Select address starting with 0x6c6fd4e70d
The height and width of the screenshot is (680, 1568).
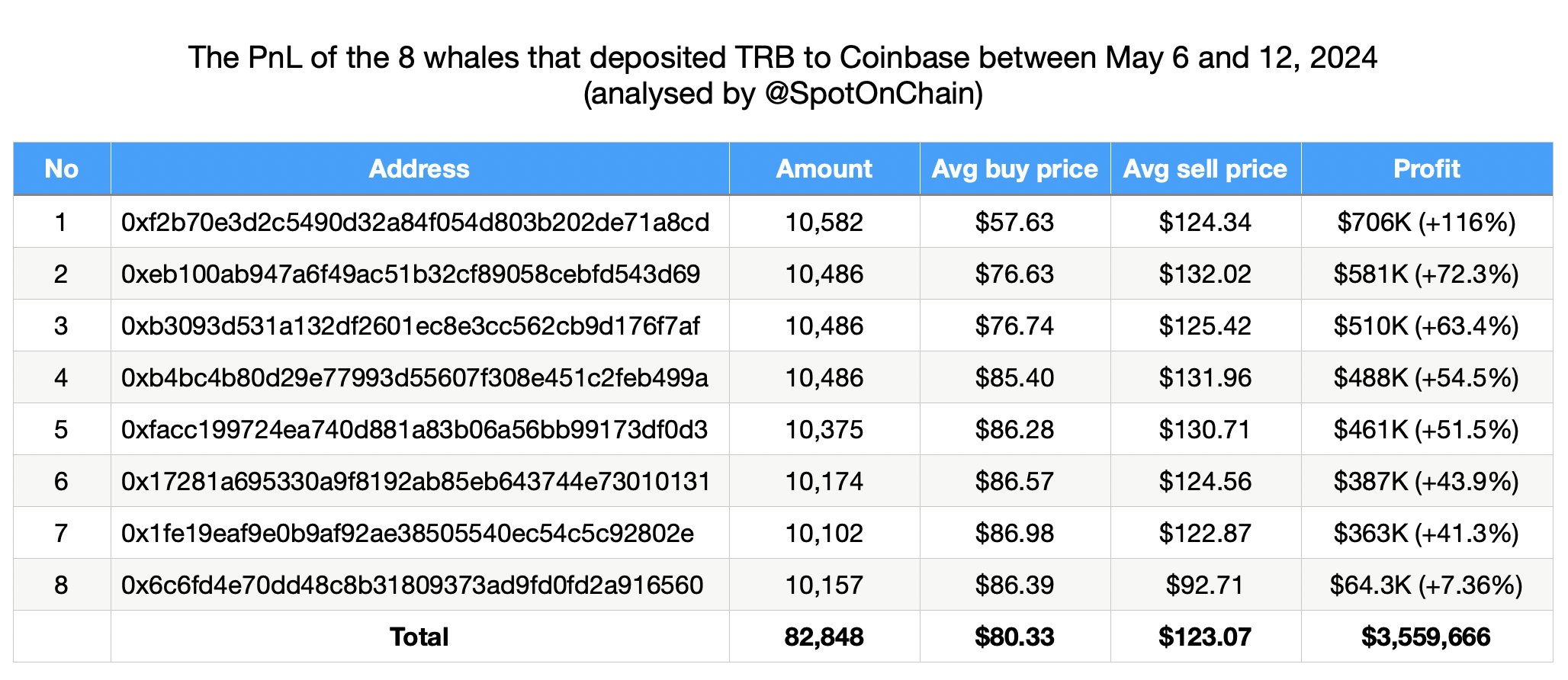(412, 585)
